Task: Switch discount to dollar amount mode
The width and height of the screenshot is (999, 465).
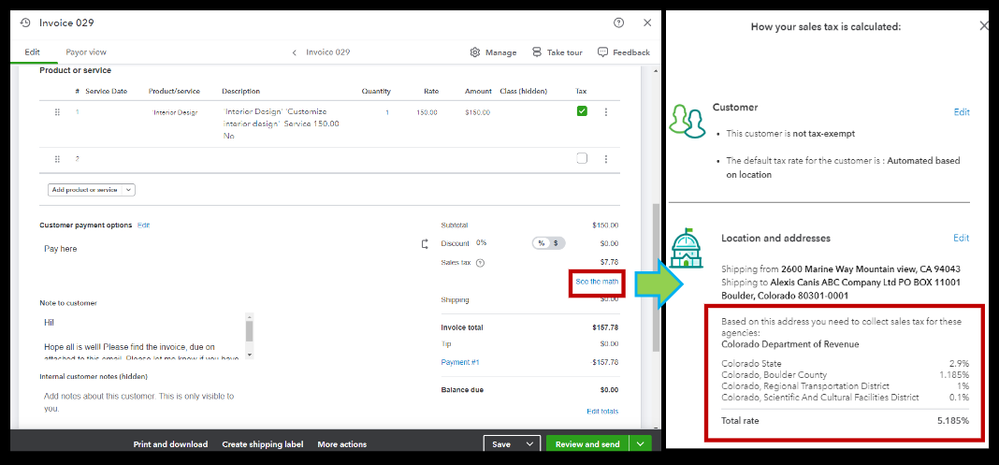Action: point(556,243)
